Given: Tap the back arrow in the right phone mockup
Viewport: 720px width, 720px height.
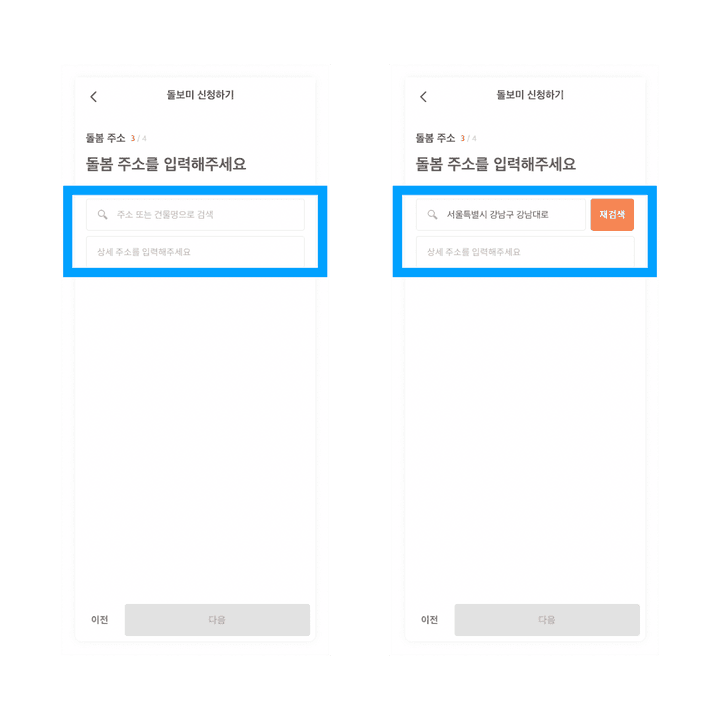Looking at the screenshot, I should (423, 96).
